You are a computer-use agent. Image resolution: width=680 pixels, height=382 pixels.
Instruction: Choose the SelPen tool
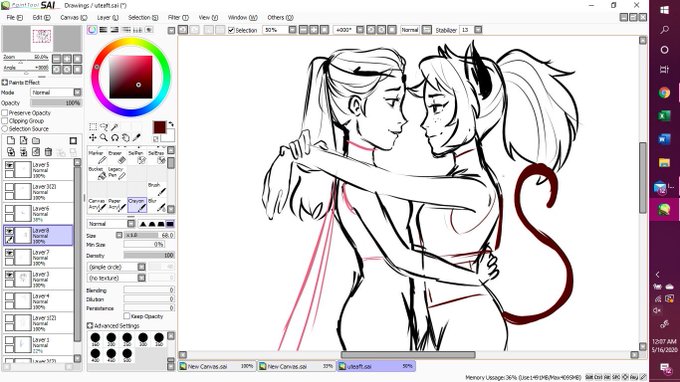click(137, 157)
